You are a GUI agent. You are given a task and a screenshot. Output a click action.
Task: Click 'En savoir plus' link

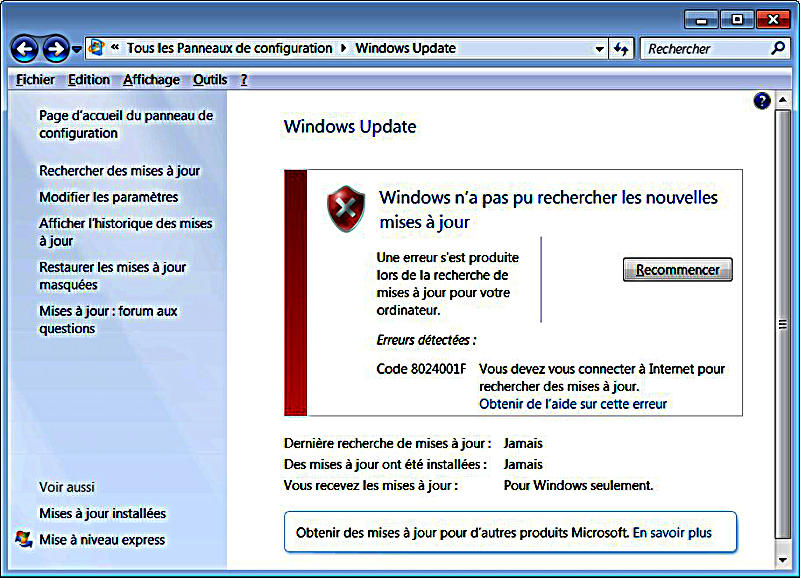tap(672, 533)
